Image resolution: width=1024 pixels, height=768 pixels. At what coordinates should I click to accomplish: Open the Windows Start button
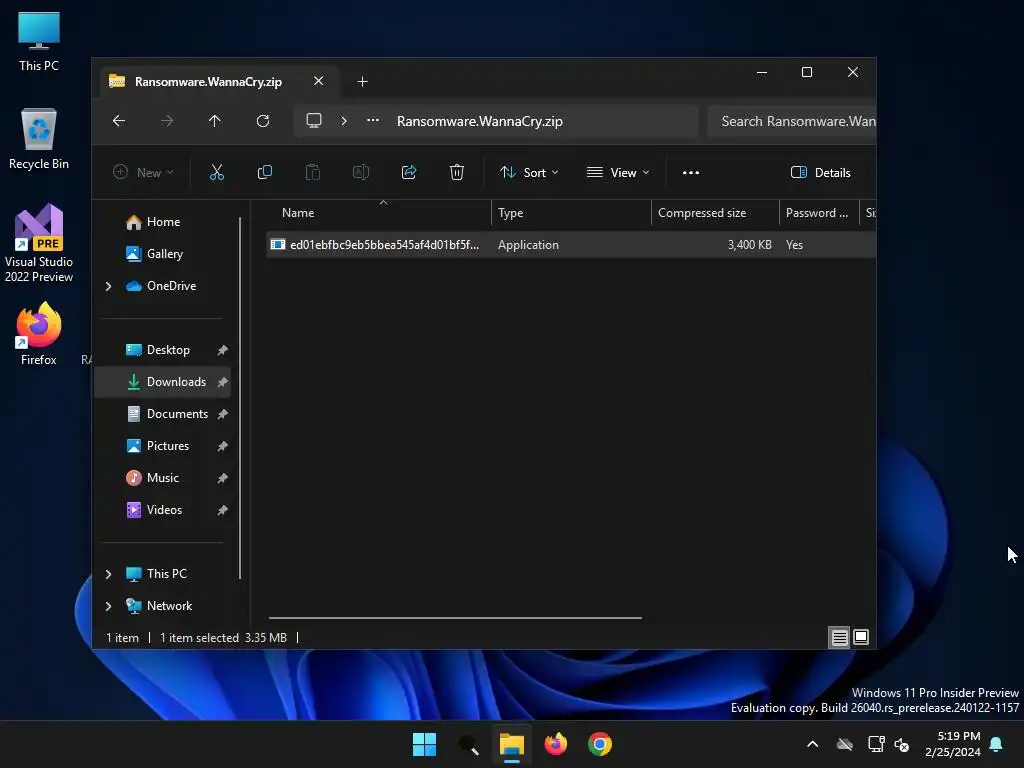[x=424, y=744]
